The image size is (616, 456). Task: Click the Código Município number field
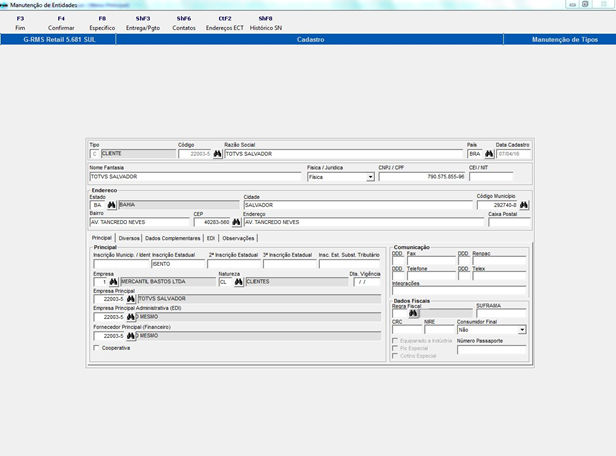(x=498, y=205)
